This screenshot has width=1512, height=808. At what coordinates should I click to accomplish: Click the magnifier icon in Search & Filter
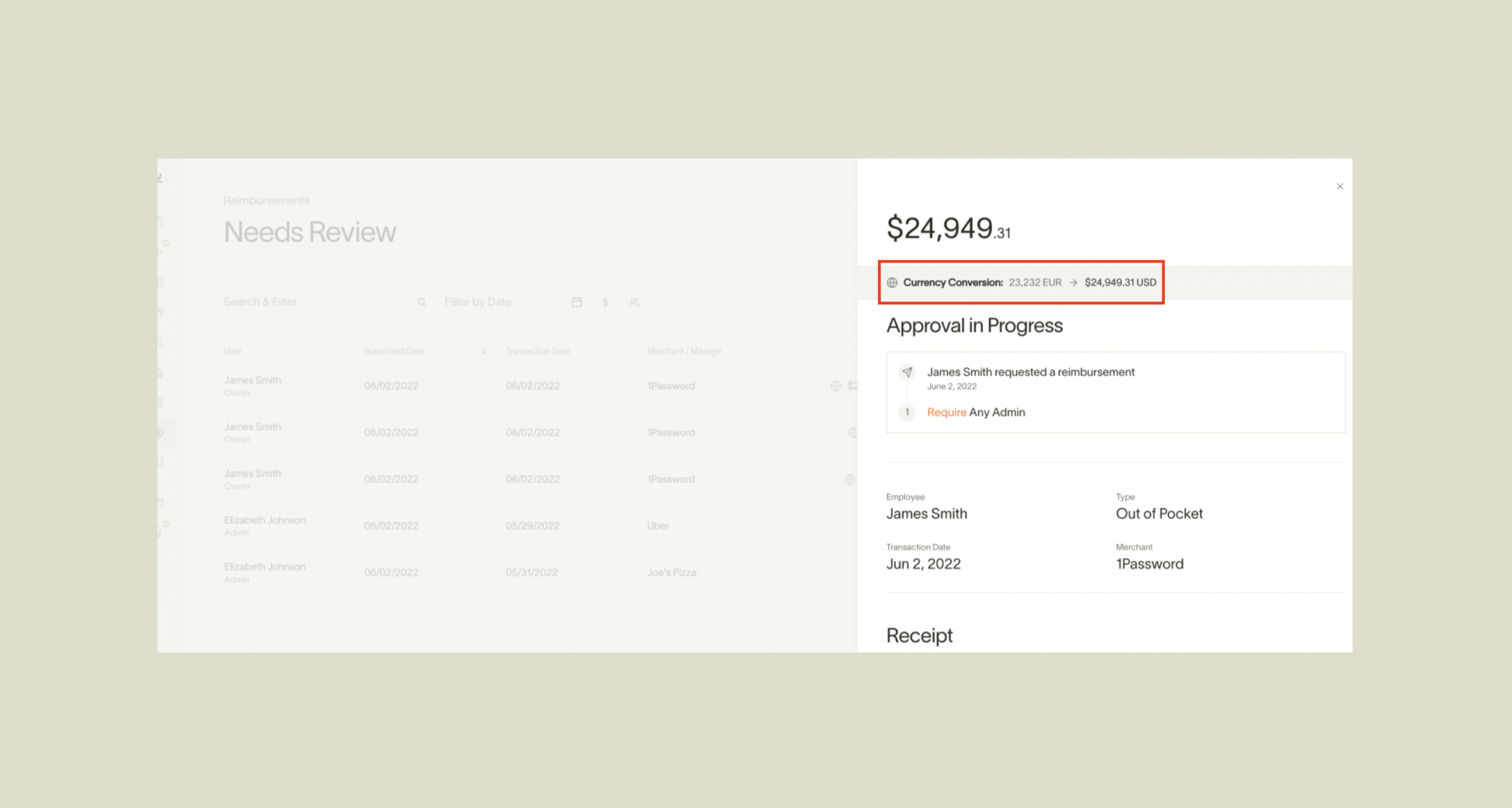pos(421,302)
